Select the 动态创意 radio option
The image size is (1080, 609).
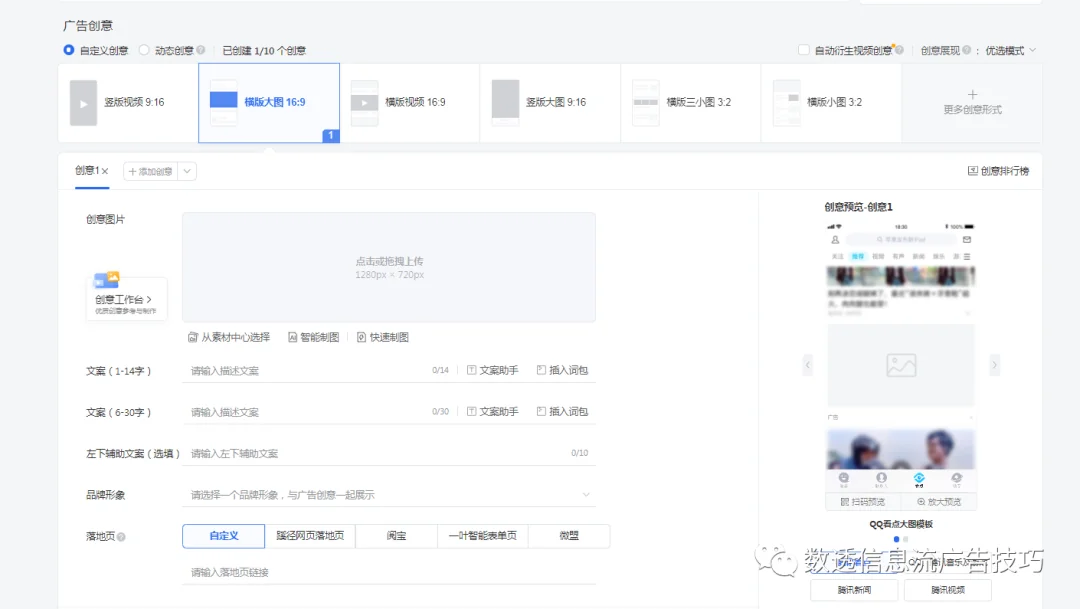(144, 50)
